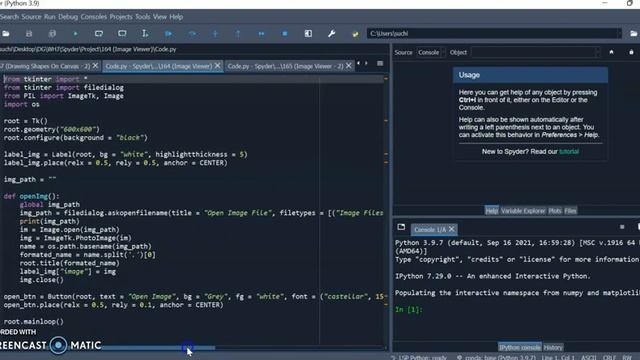Select the IPython console tab

point(520,347)
